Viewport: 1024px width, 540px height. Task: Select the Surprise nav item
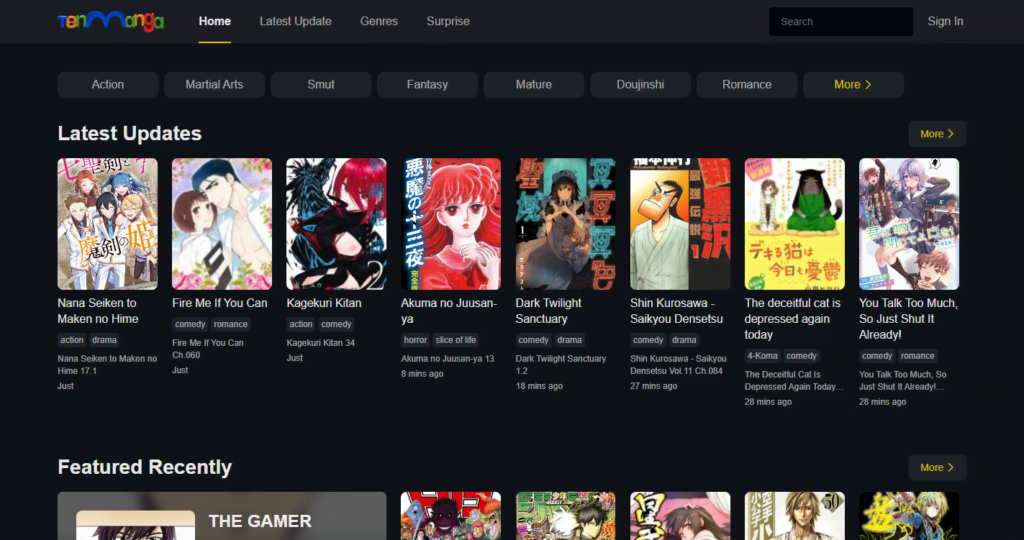pyautogui.click(x=448, y=22)
